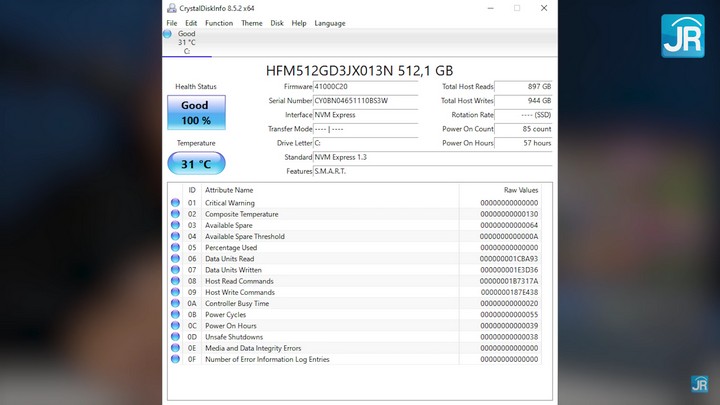This screenshot has height=405, width=720.
Task: Click the Host Read Commands status orb
Action: pos(176,281)
